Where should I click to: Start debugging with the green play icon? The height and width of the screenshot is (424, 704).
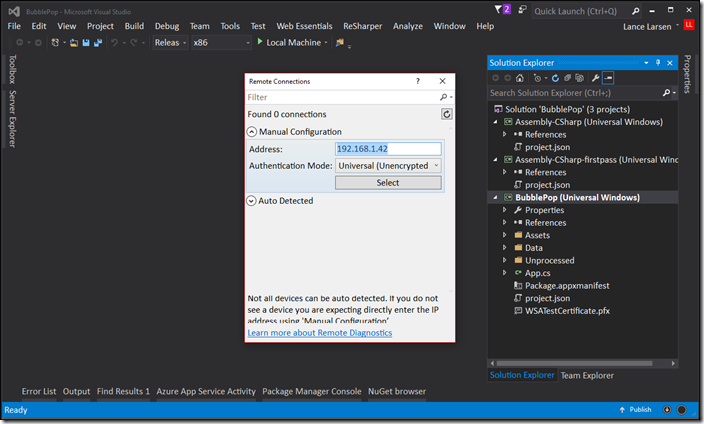click(260, 42)
